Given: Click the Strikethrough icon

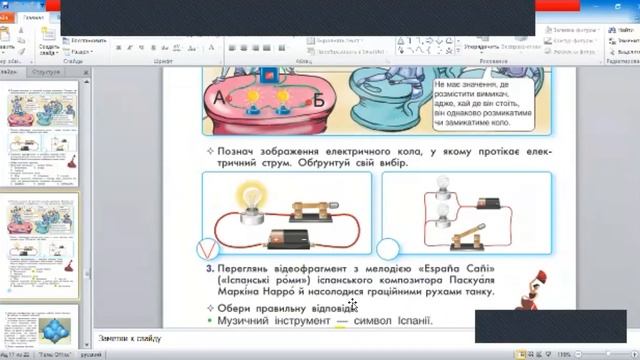Looking at the screenshot, I should click(165, 48).
